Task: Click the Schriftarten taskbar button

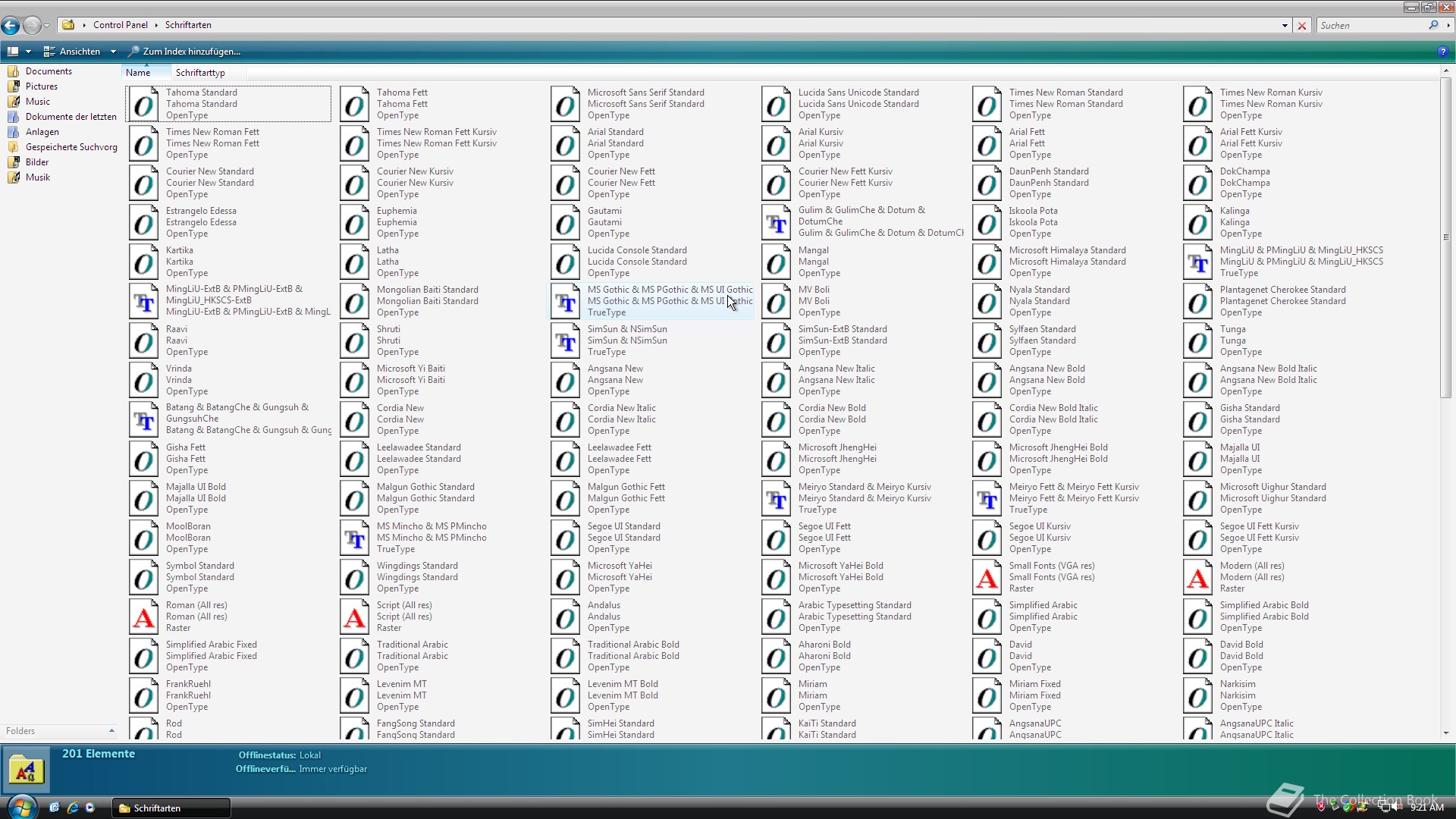Action: click(171, 808)
